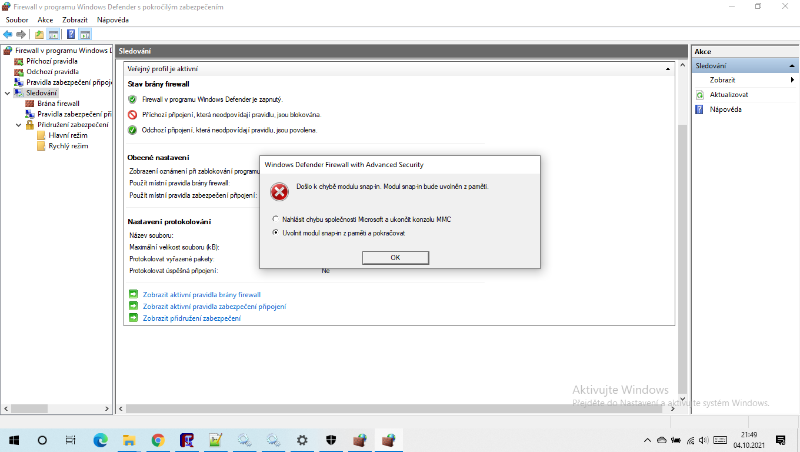
Task: Collapse the Veřejný profil je aktivní section
Action: click(668, 69)
